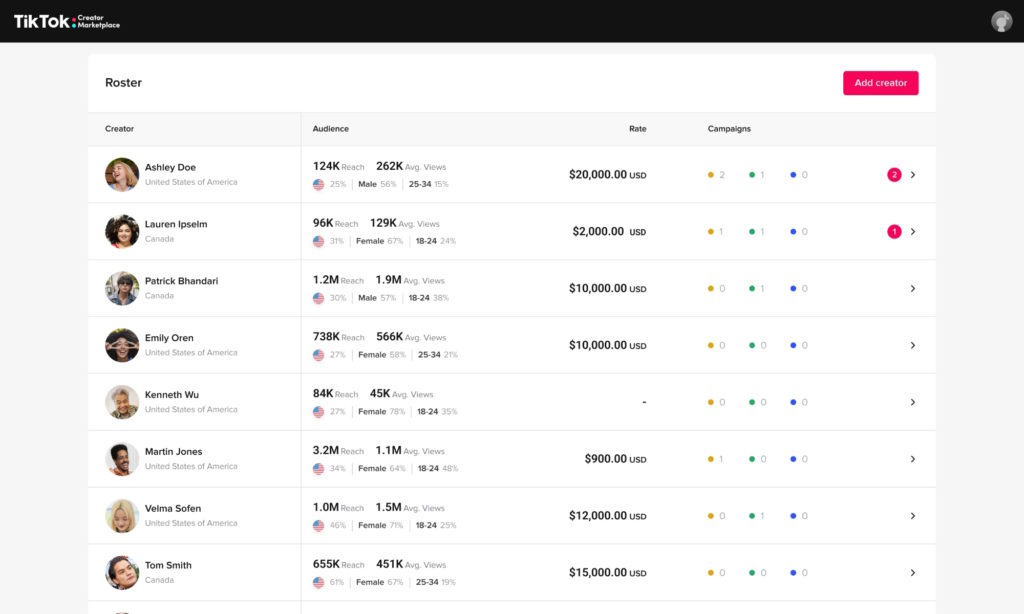The height and width of the screenshot is (614, 1024).
Task: Click the Add creator button
Action: pos(880,83)
